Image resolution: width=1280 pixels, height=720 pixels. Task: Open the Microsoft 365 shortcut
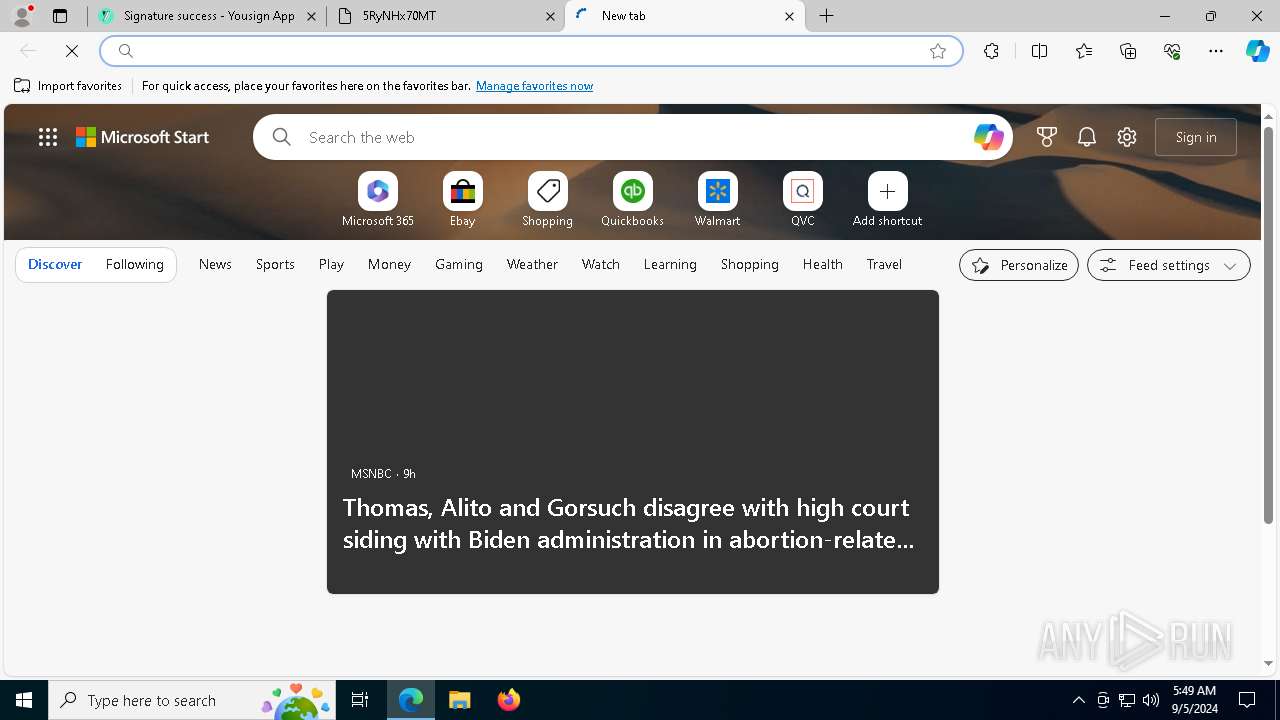pyautogui.click(x=378, y=200)
